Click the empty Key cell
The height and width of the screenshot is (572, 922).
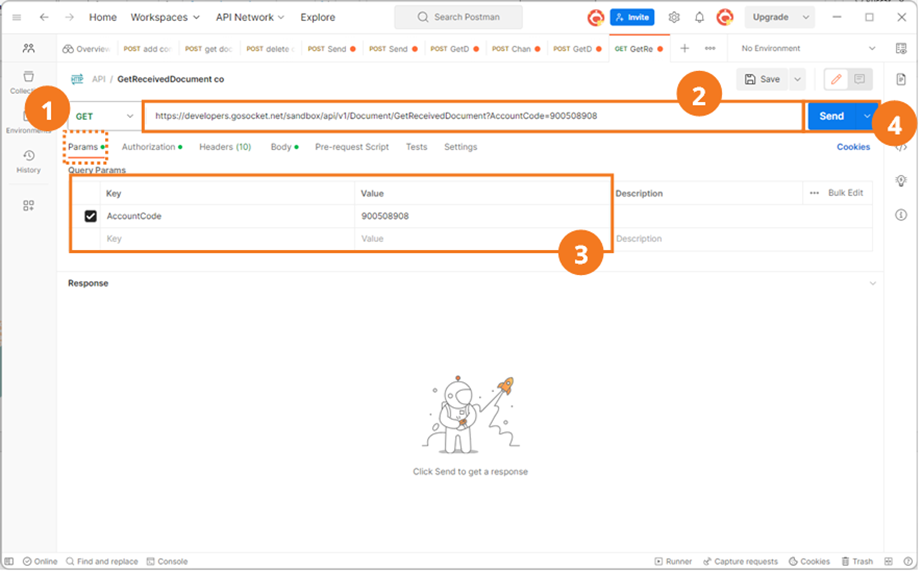(x=228, y=239)
